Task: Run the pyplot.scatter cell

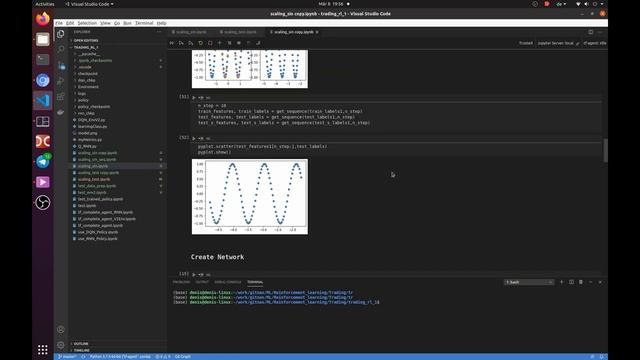Action: point(194,138)
